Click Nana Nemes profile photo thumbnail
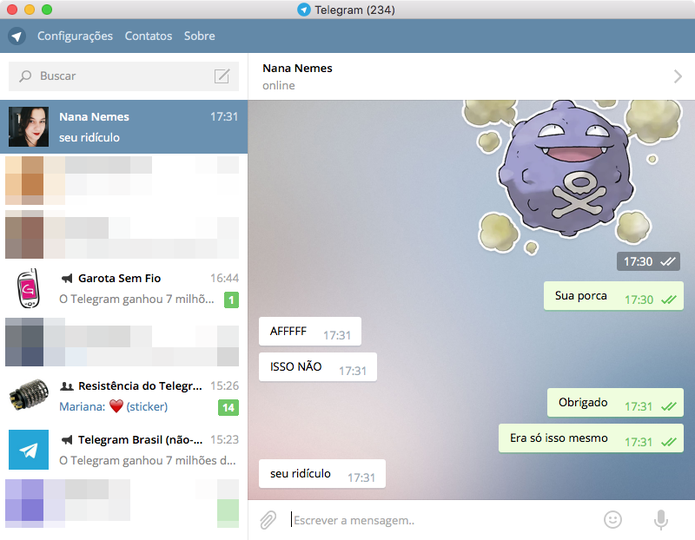The height and width of the screenshot is (540, 695). [29, 127]
